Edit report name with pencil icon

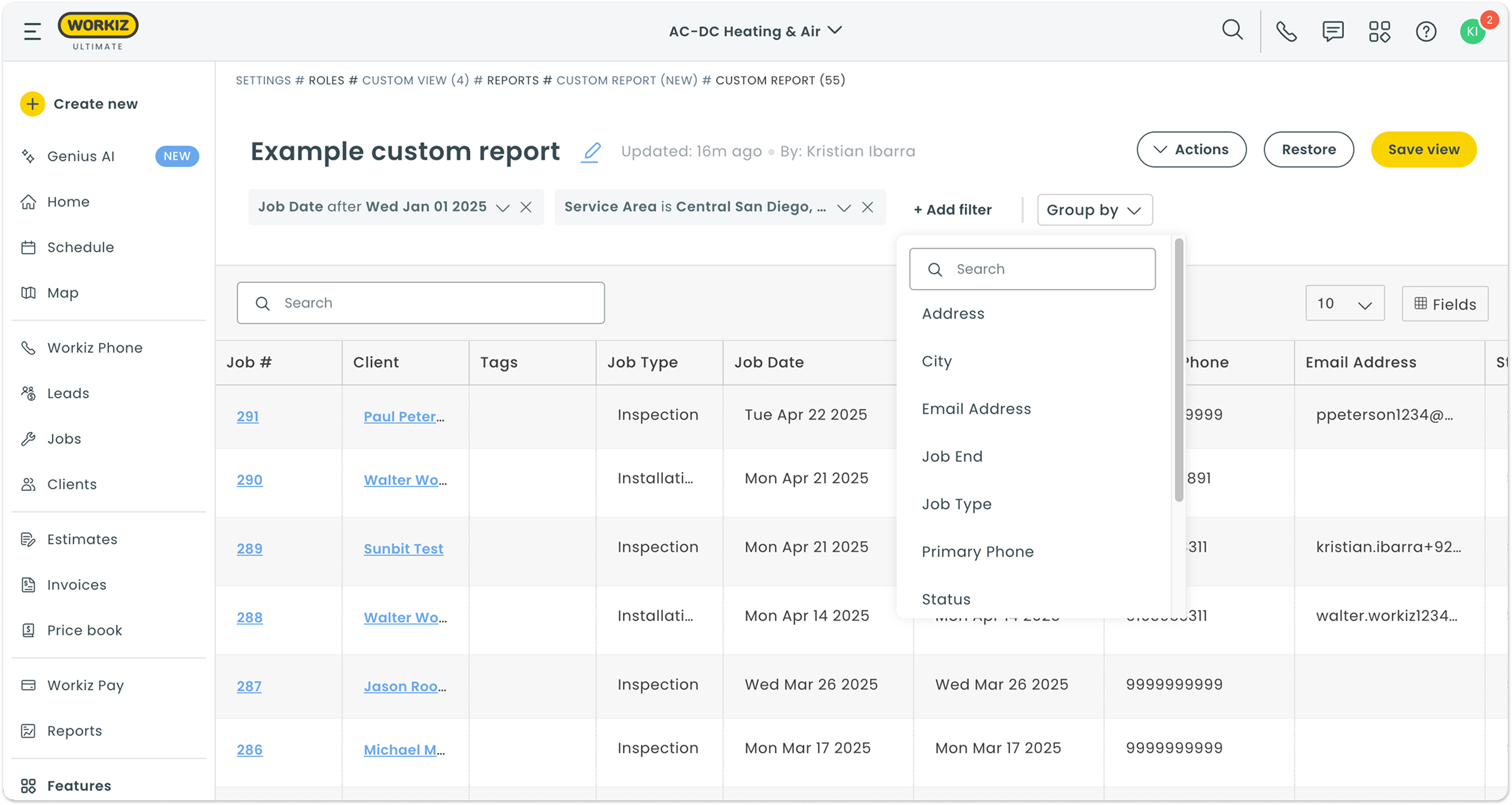pyautogui.click(x=591, y=152)
